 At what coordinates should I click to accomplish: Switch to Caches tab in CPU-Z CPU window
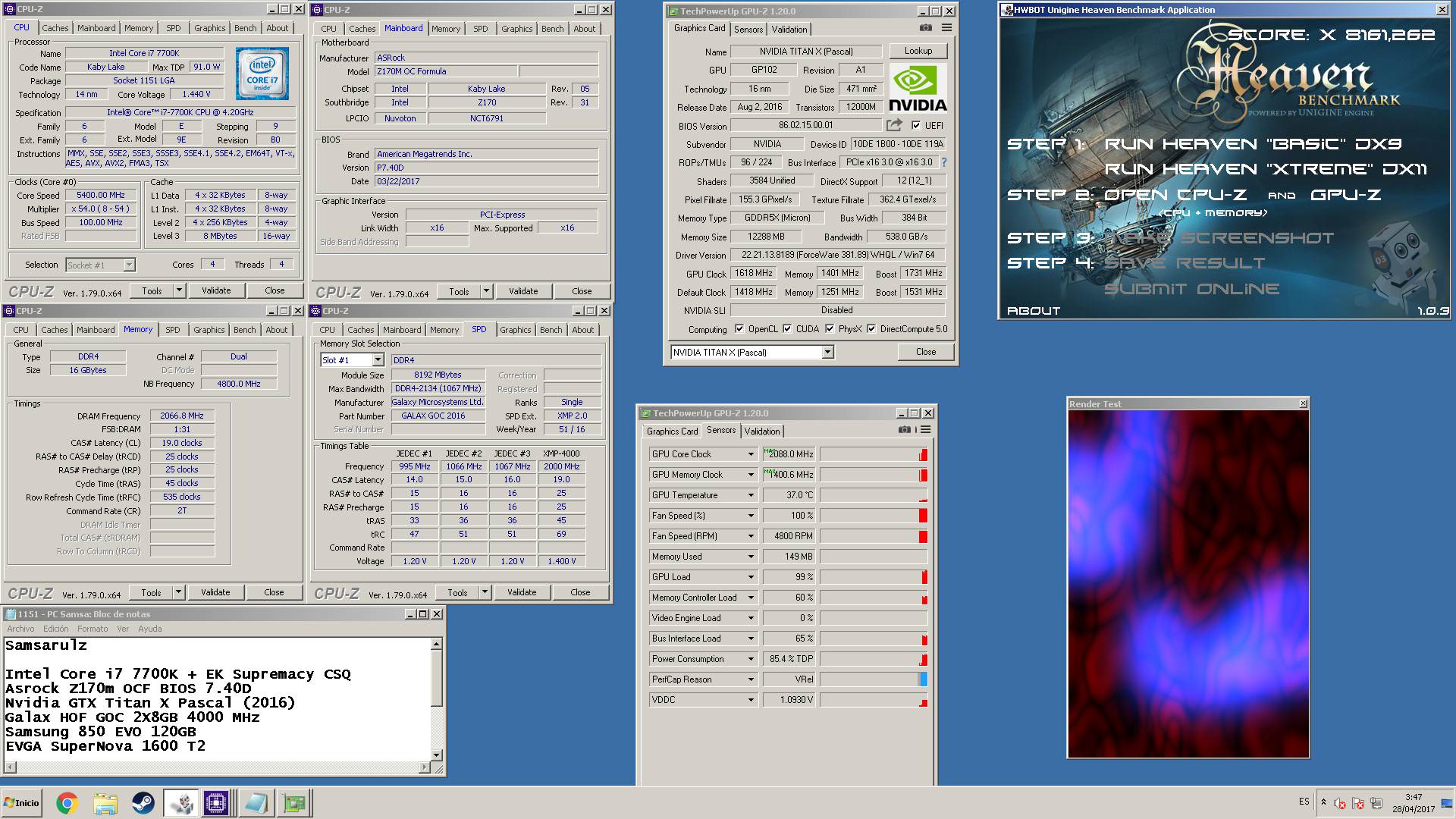55,28
